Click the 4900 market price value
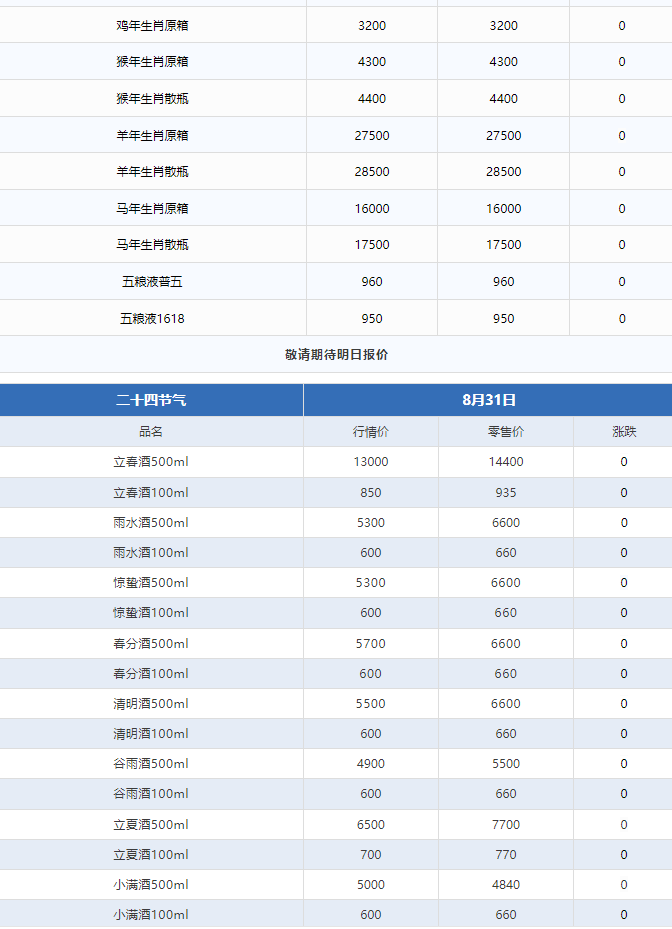Viewport: 672px width, 929px height. click(x=371, y=764)
